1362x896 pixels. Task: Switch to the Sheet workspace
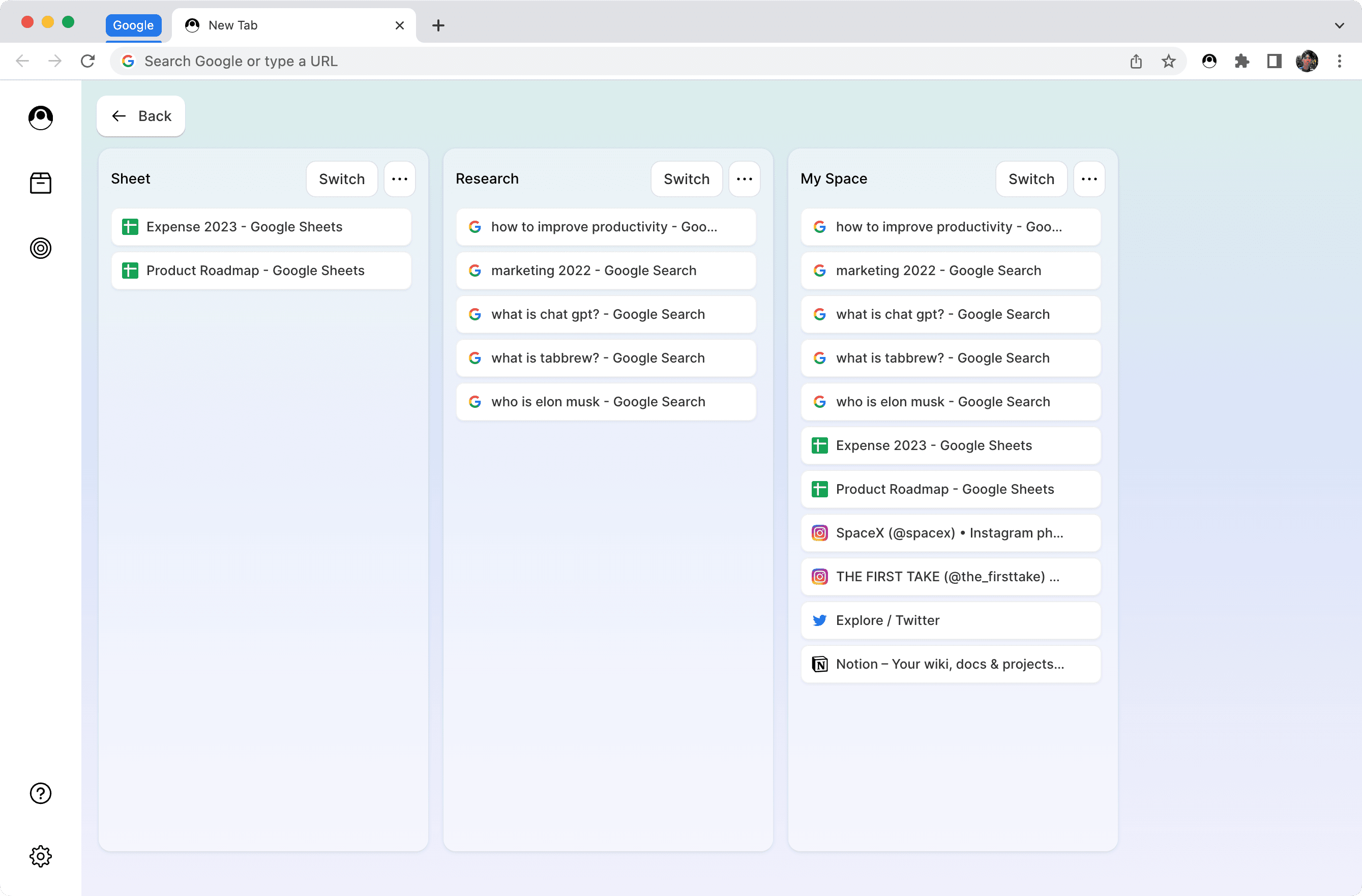[341, 178]
